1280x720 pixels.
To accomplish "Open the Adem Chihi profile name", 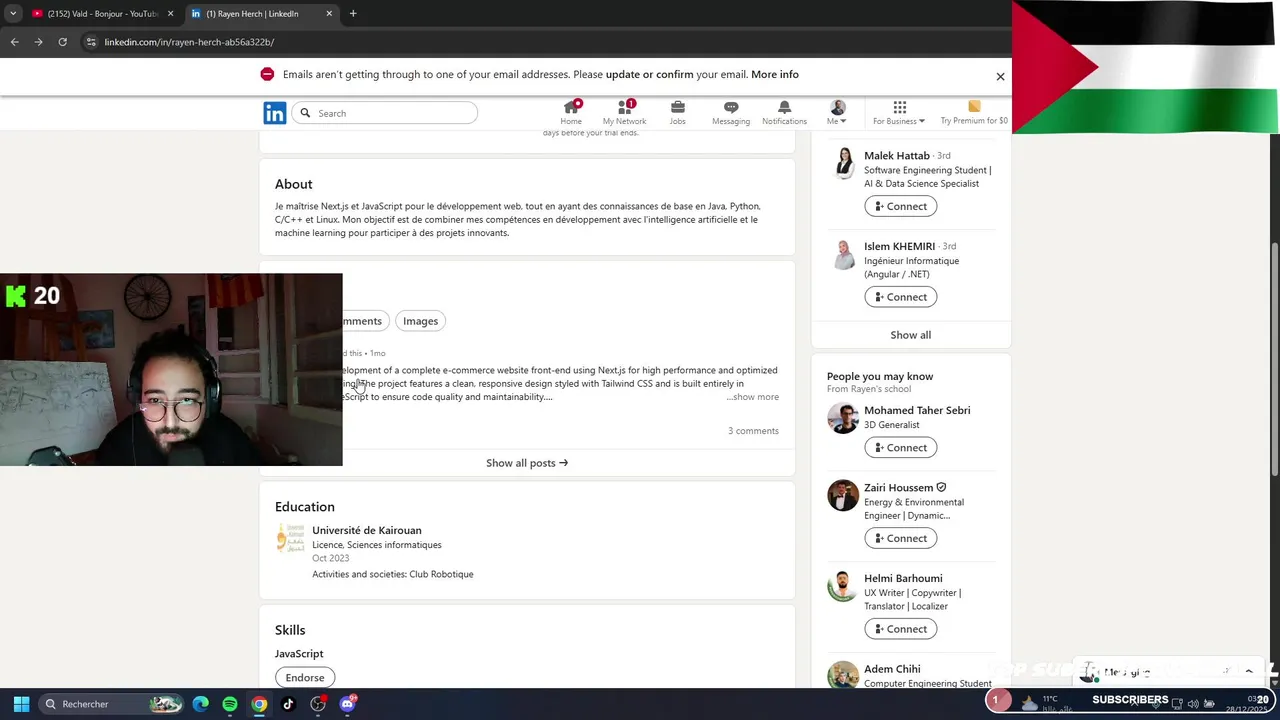I will (892, 669).
